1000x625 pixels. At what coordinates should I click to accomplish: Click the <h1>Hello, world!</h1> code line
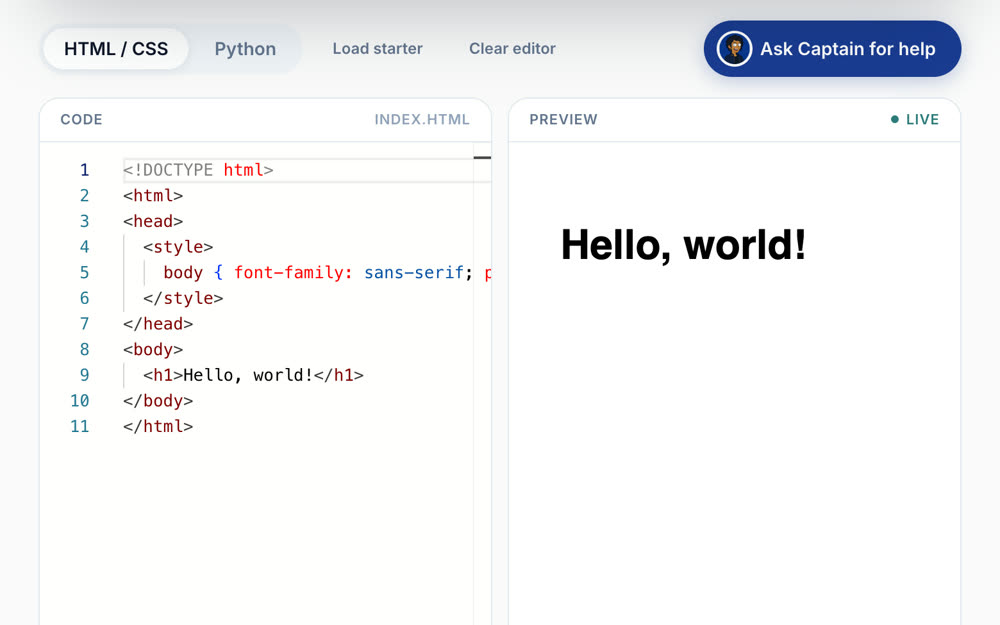[x=253, y=375]
